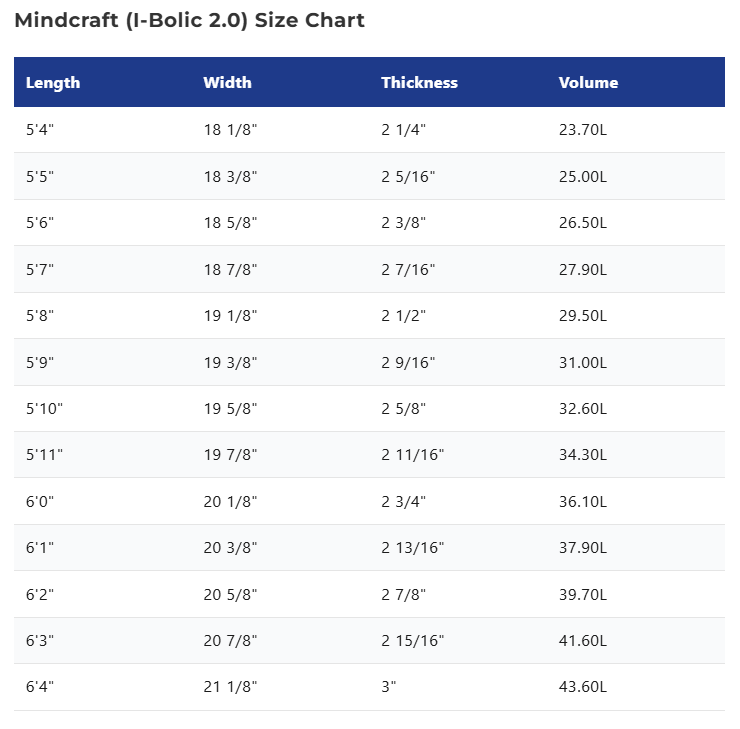Click the 2 3/8" thickness cell

tap(404, 223)
